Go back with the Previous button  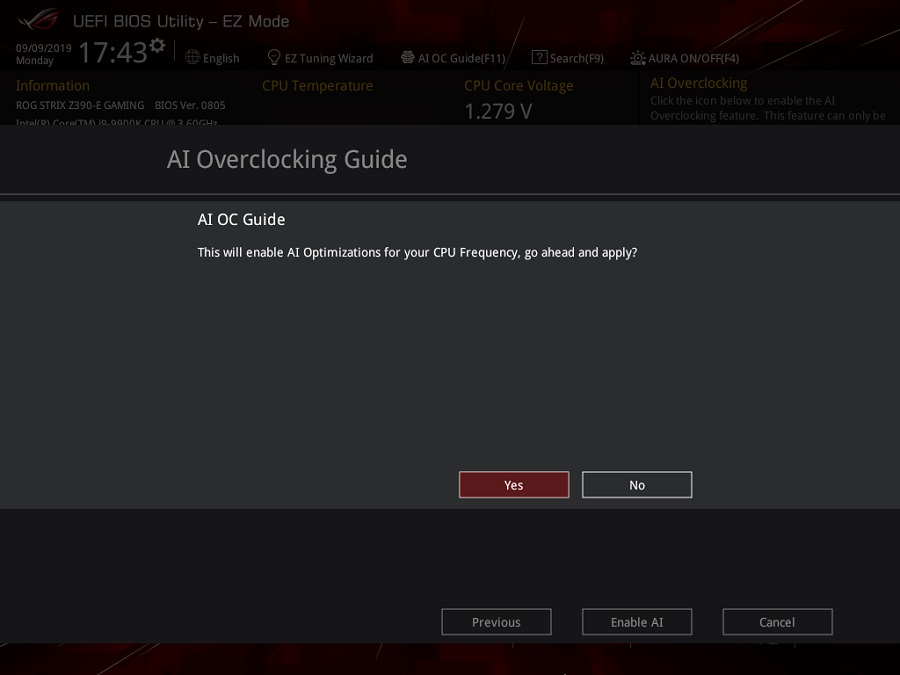pos(496,622)
